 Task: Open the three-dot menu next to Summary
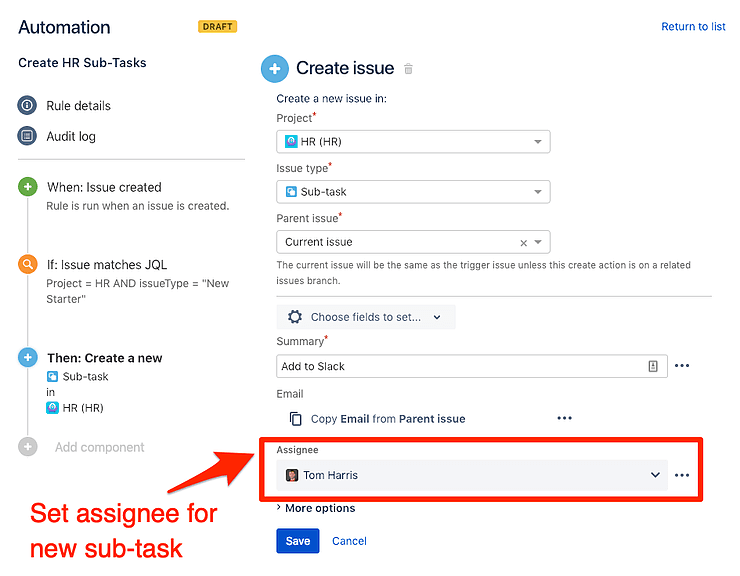682,366
